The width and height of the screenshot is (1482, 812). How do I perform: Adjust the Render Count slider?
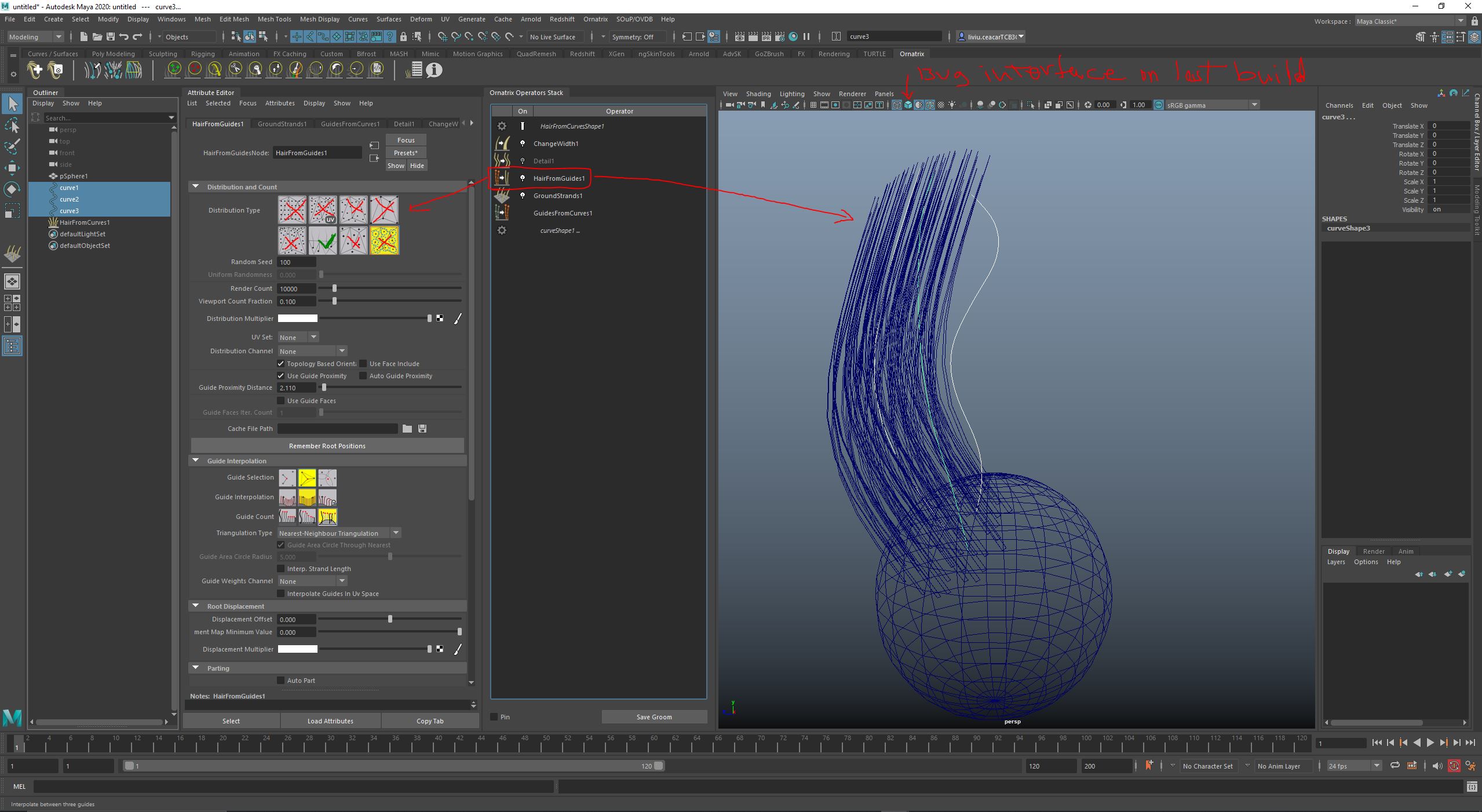click(334, 288)
